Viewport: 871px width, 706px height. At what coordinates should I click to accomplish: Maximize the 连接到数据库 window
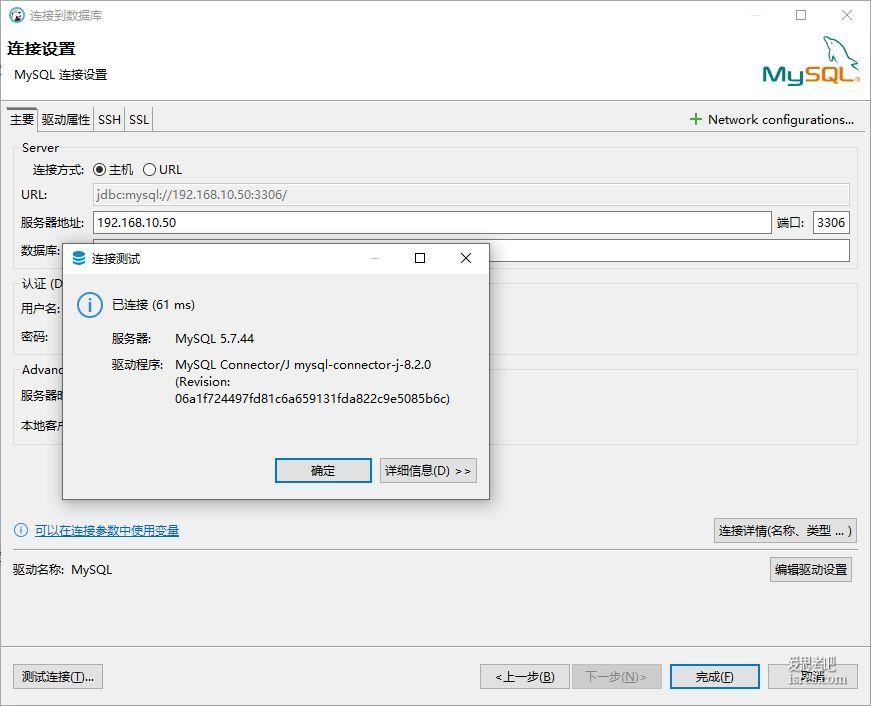[801, 15]
